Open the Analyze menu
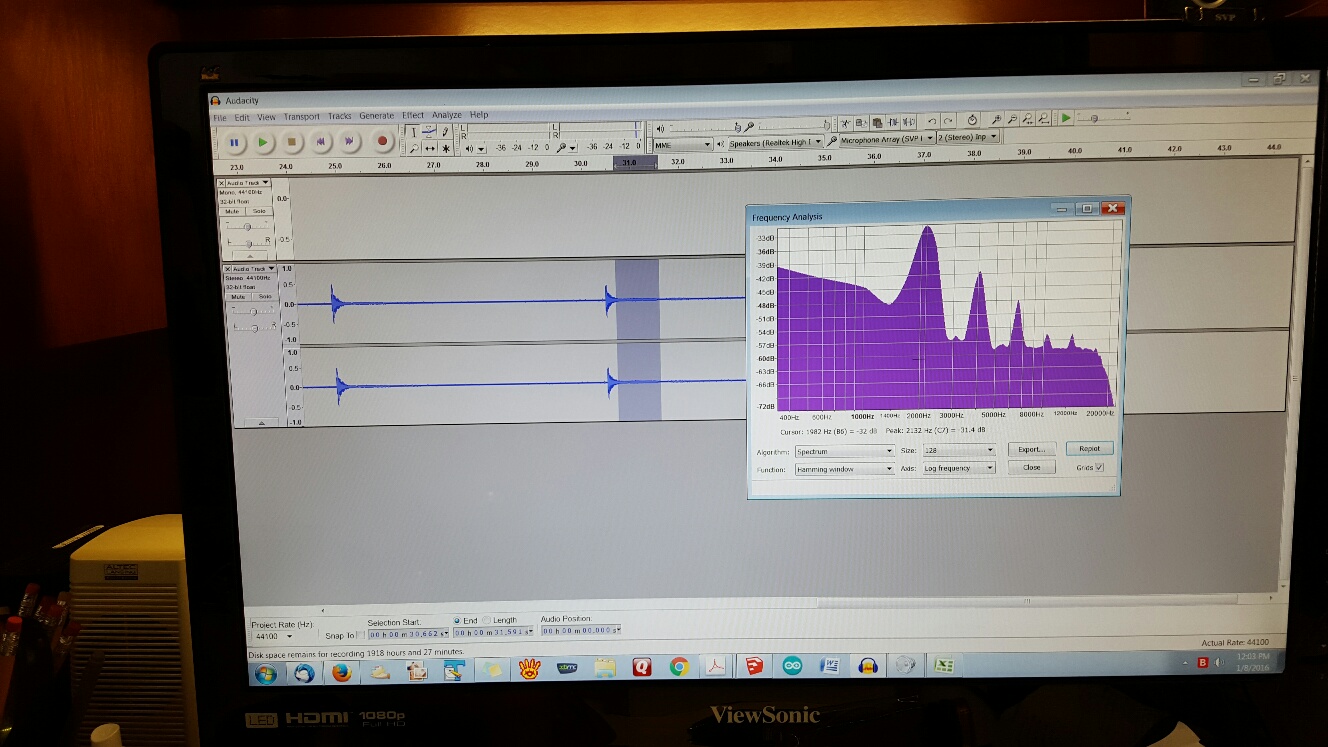 [447, 115]
